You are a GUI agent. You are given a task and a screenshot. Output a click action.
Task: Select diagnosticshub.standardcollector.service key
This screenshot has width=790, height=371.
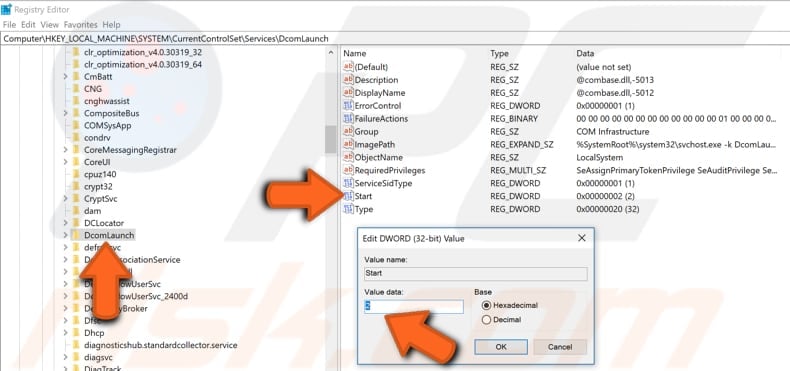click(160, 345)
